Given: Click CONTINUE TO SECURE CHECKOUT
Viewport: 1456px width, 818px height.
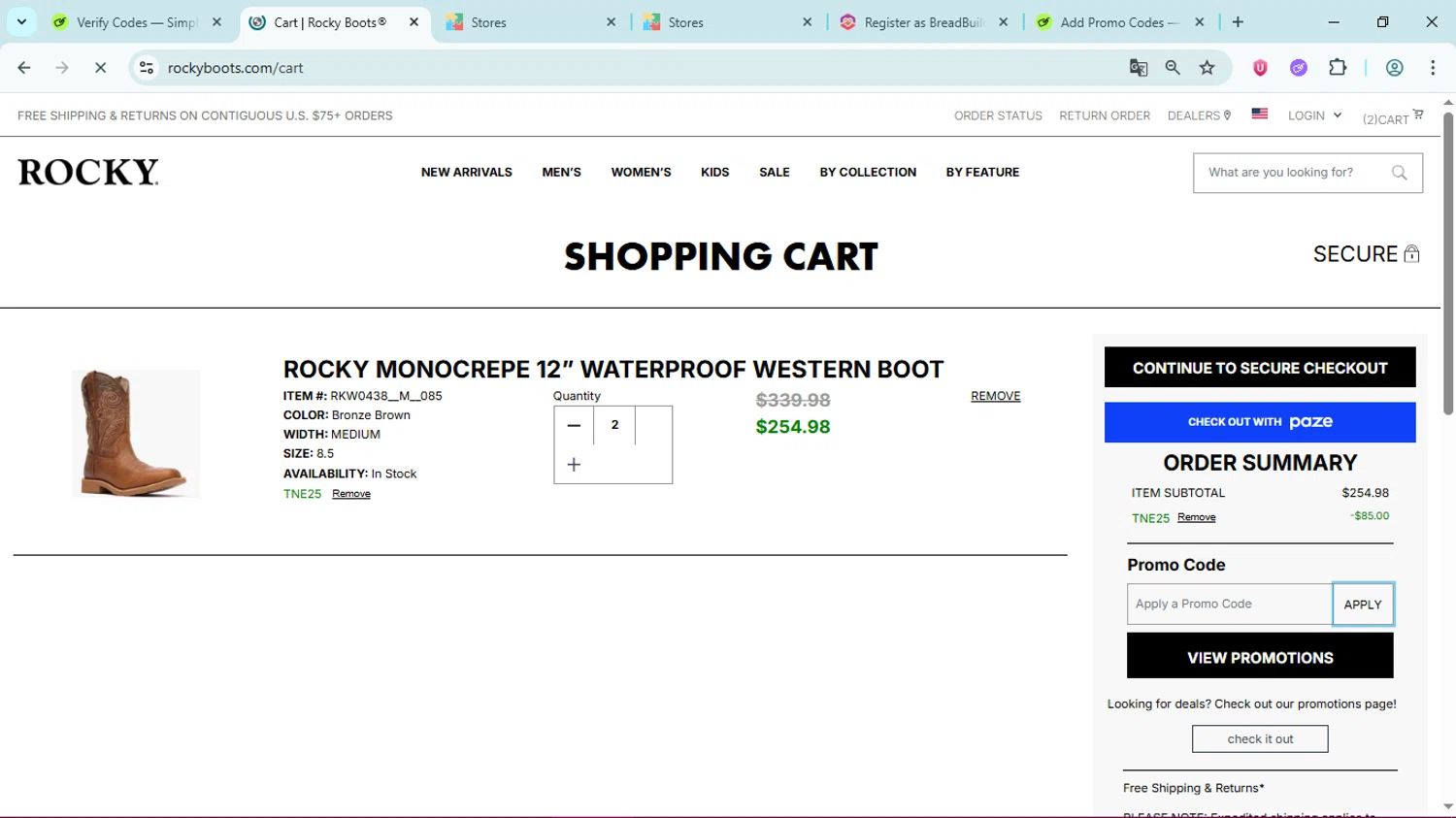Looking at the screenshot, I should (x=1260, y=368).
